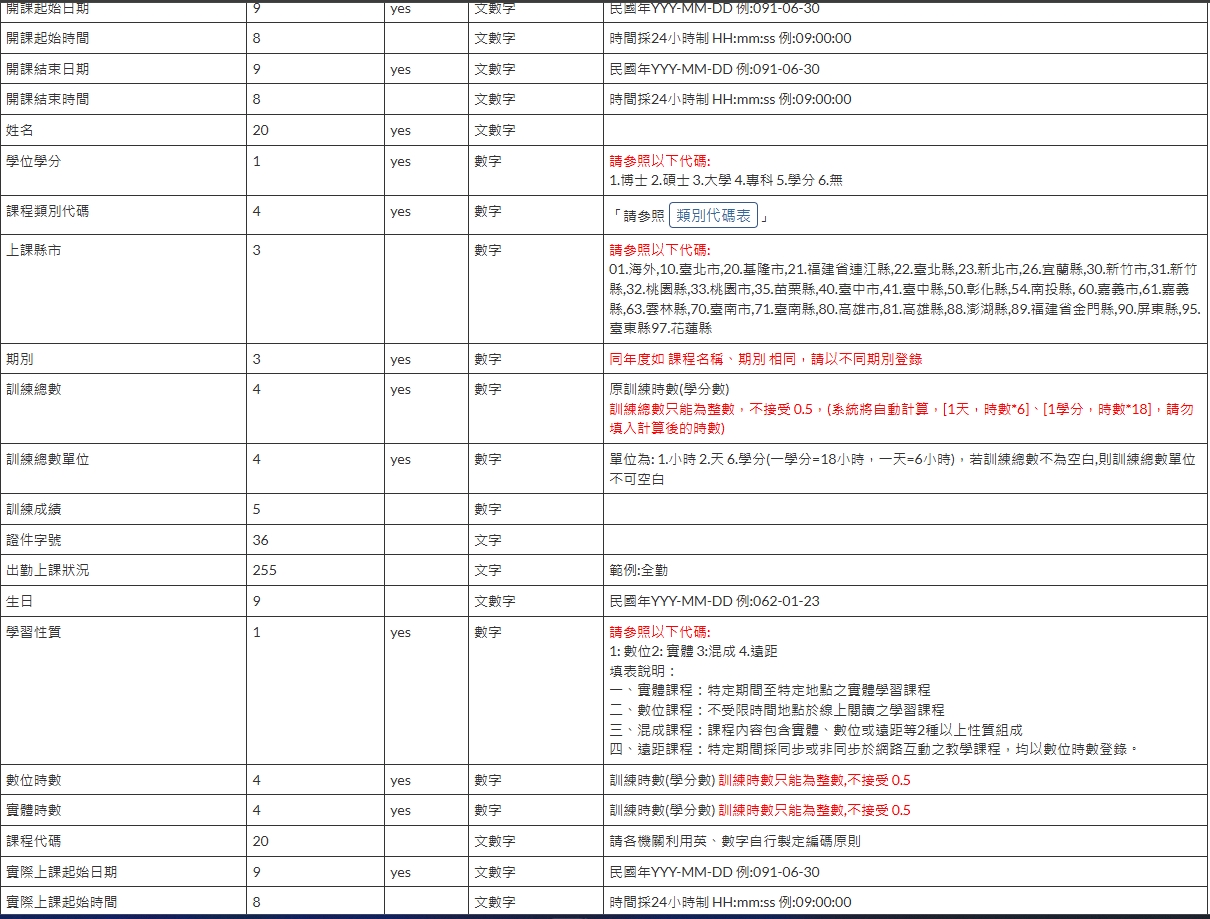Select the 訓練成績 field label
1210x919 pixels.
pyautogui.click(x=33, y=509)
